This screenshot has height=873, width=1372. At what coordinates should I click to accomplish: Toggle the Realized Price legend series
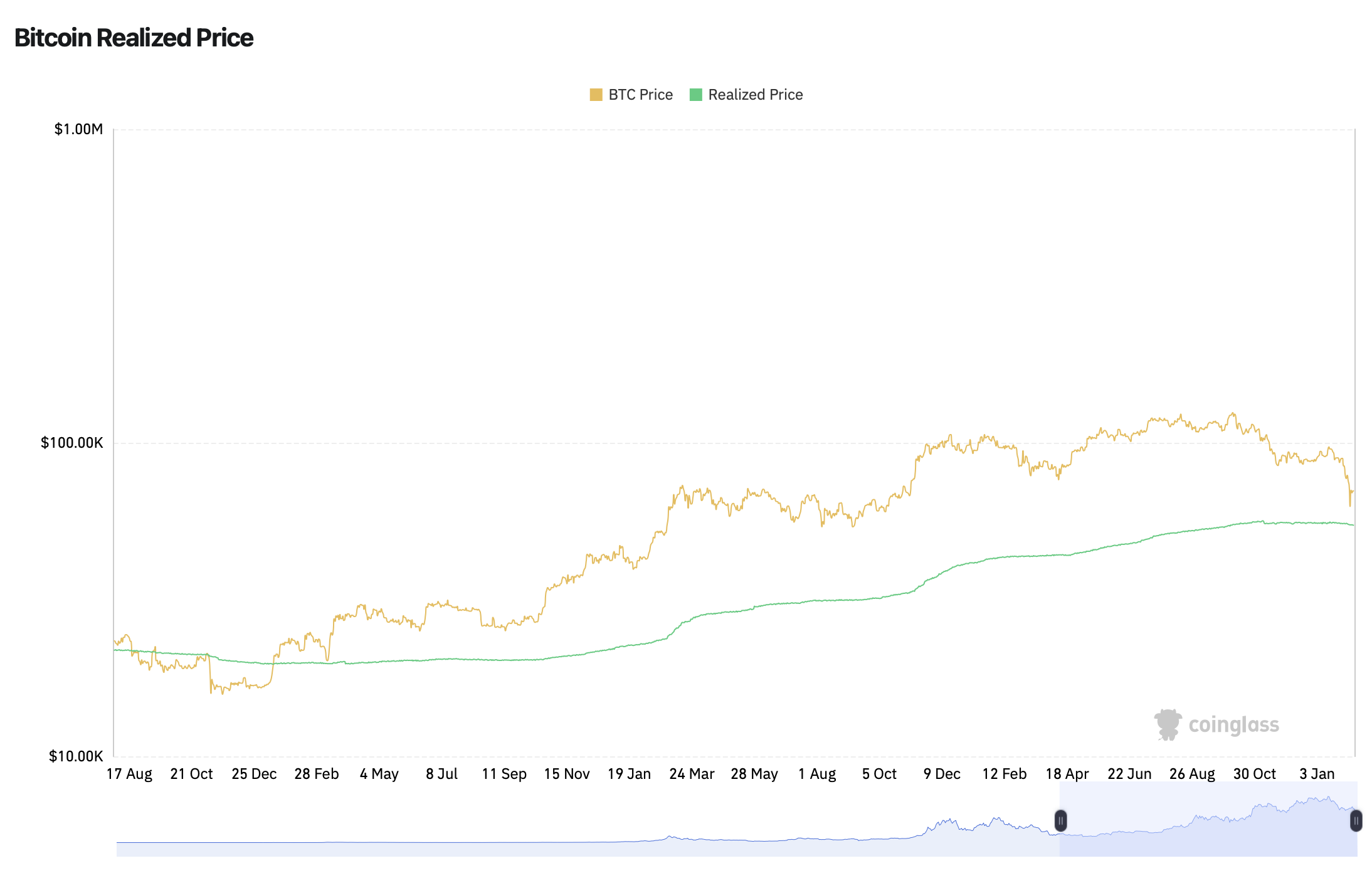755,95
